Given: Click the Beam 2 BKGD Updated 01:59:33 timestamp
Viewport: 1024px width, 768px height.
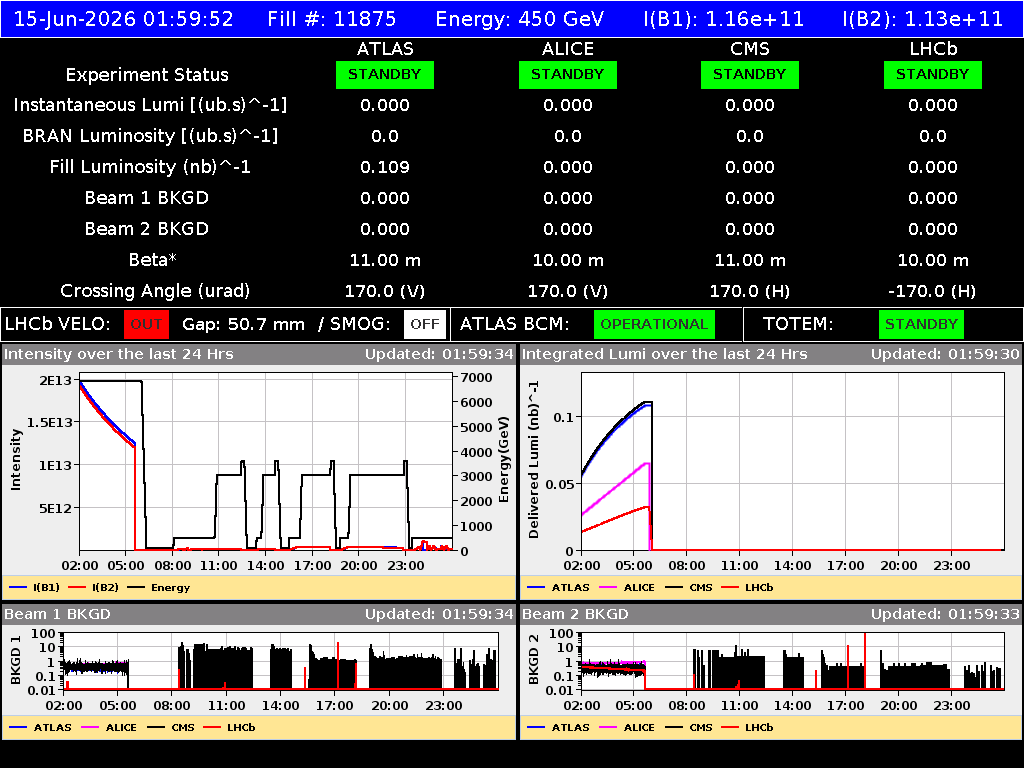Looking at the screenshot, I should [x=945, y=614].
